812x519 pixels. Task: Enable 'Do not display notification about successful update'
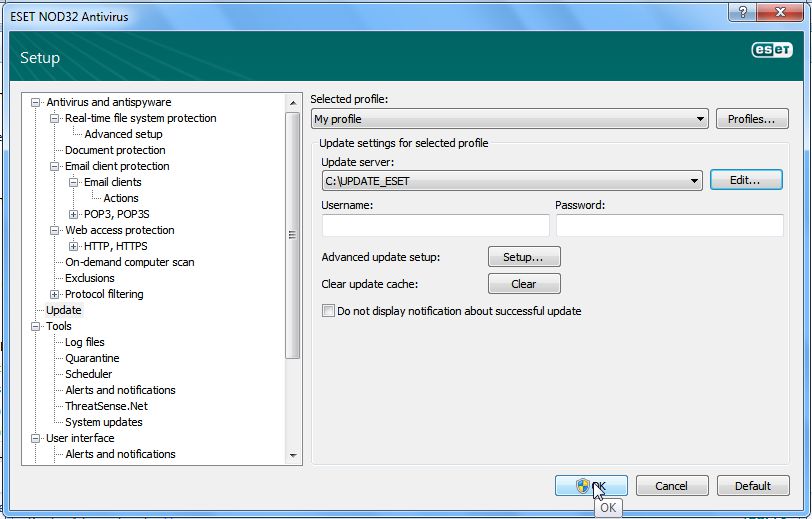click(x=328, y=311)
